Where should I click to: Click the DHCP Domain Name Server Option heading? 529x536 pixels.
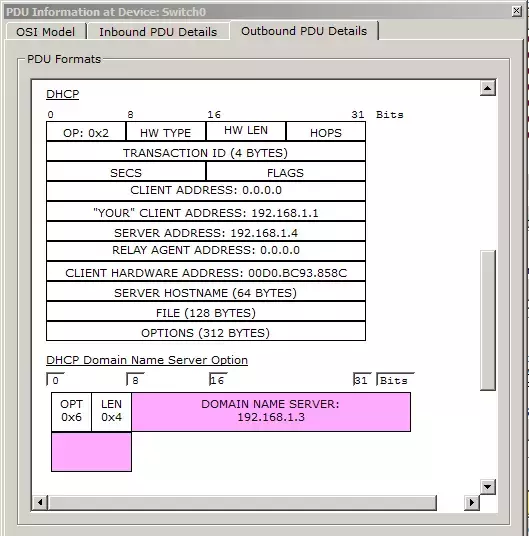147,360
